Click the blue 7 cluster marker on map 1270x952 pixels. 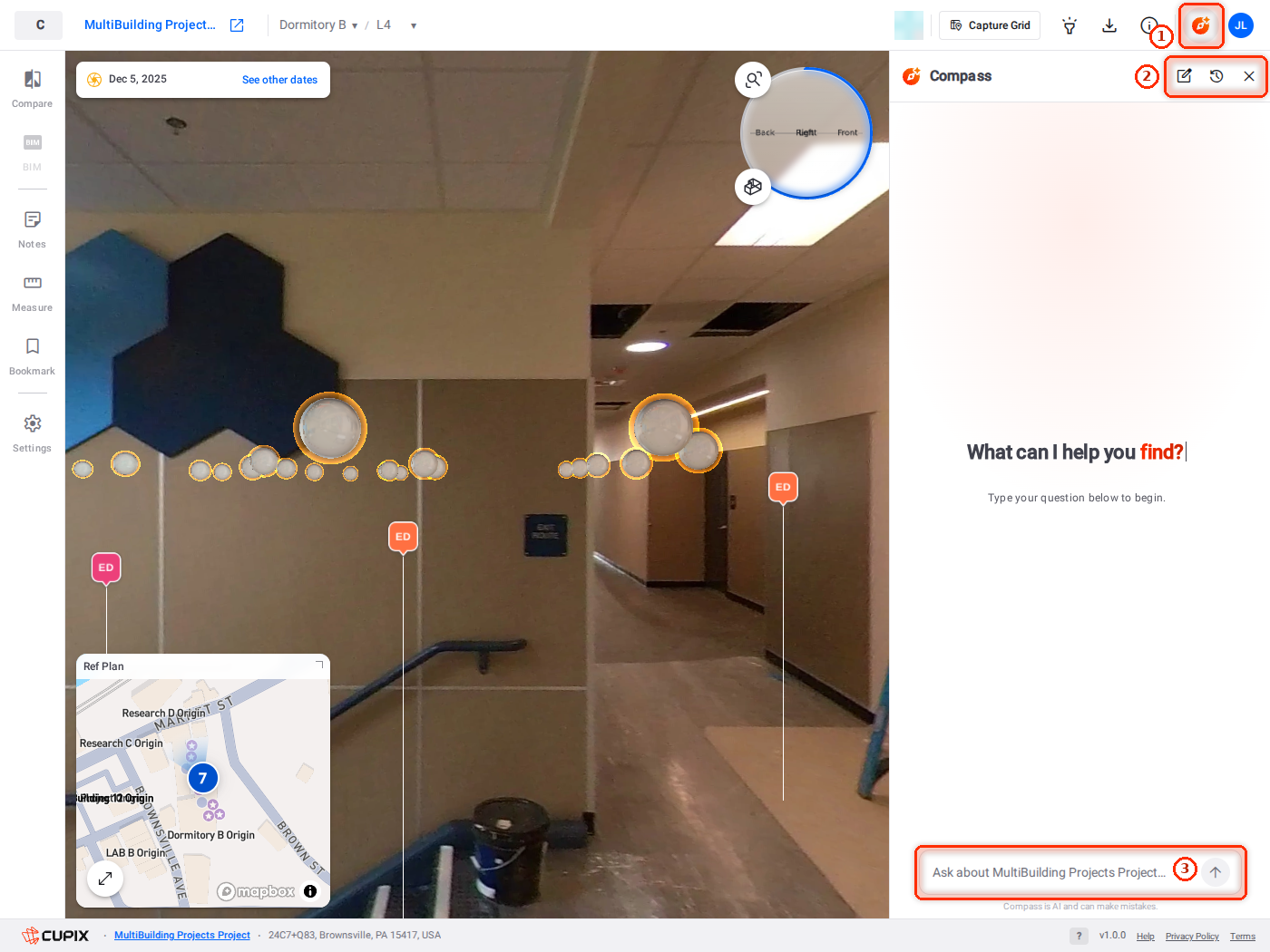203,778
